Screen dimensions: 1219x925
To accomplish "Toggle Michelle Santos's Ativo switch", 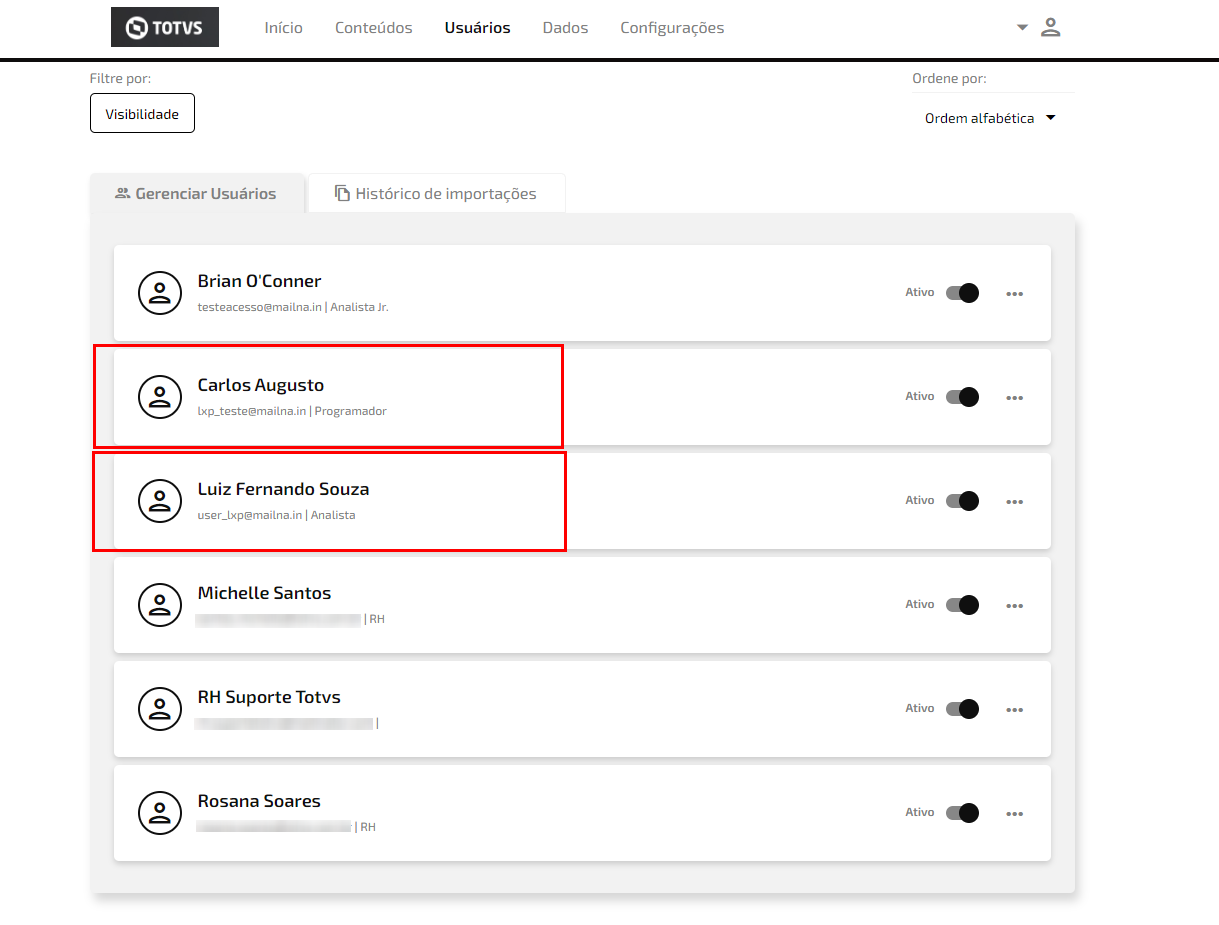I will pos(962,605).
